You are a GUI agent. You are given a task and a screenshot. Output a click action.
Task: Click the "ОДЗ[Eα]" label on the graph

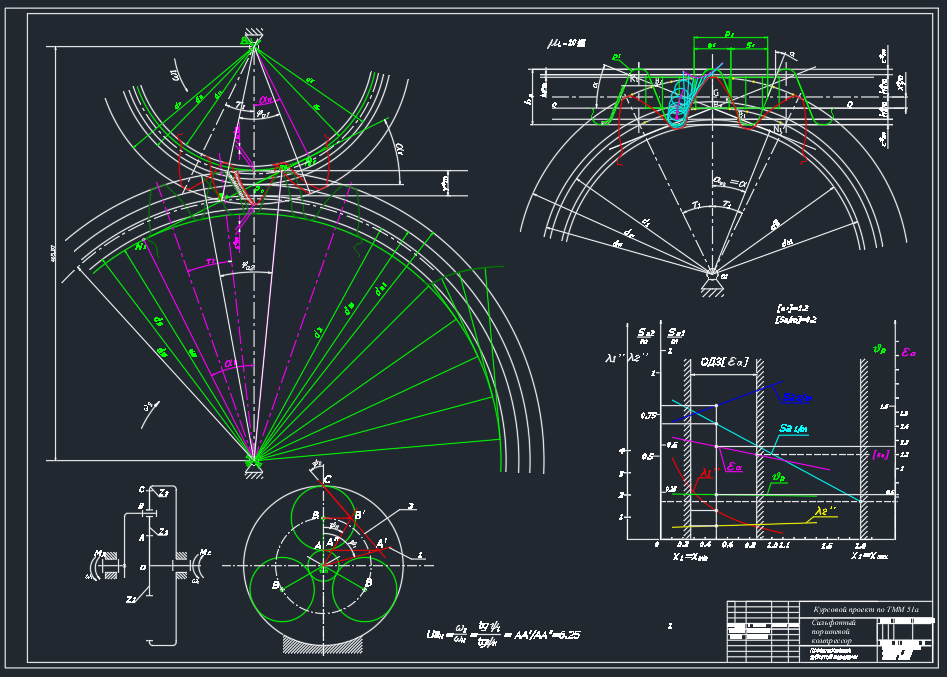(x=724, y=362)
